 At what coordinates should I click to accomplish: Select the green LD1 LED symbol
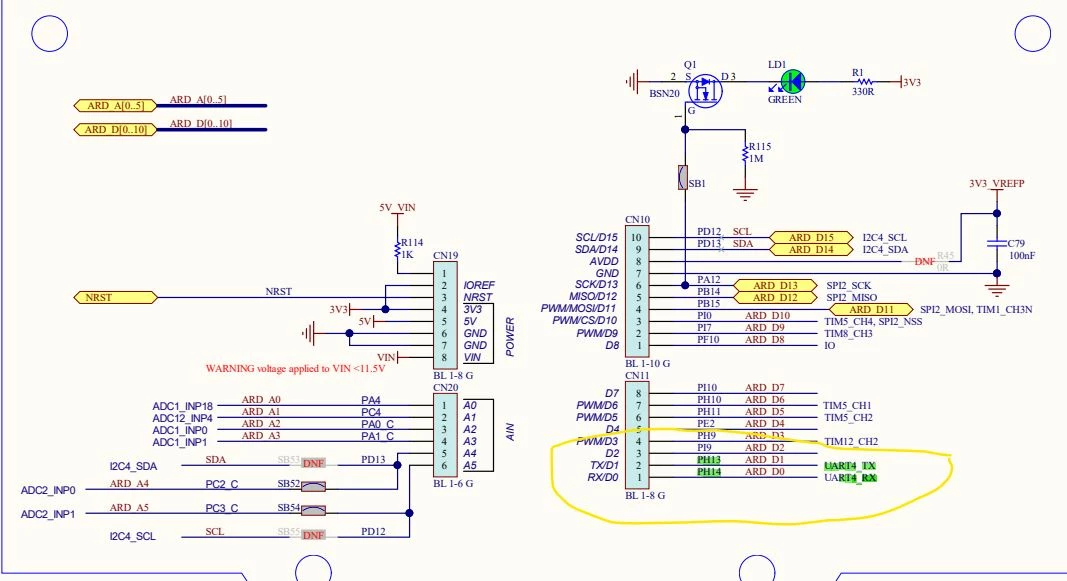coord(792,82)
